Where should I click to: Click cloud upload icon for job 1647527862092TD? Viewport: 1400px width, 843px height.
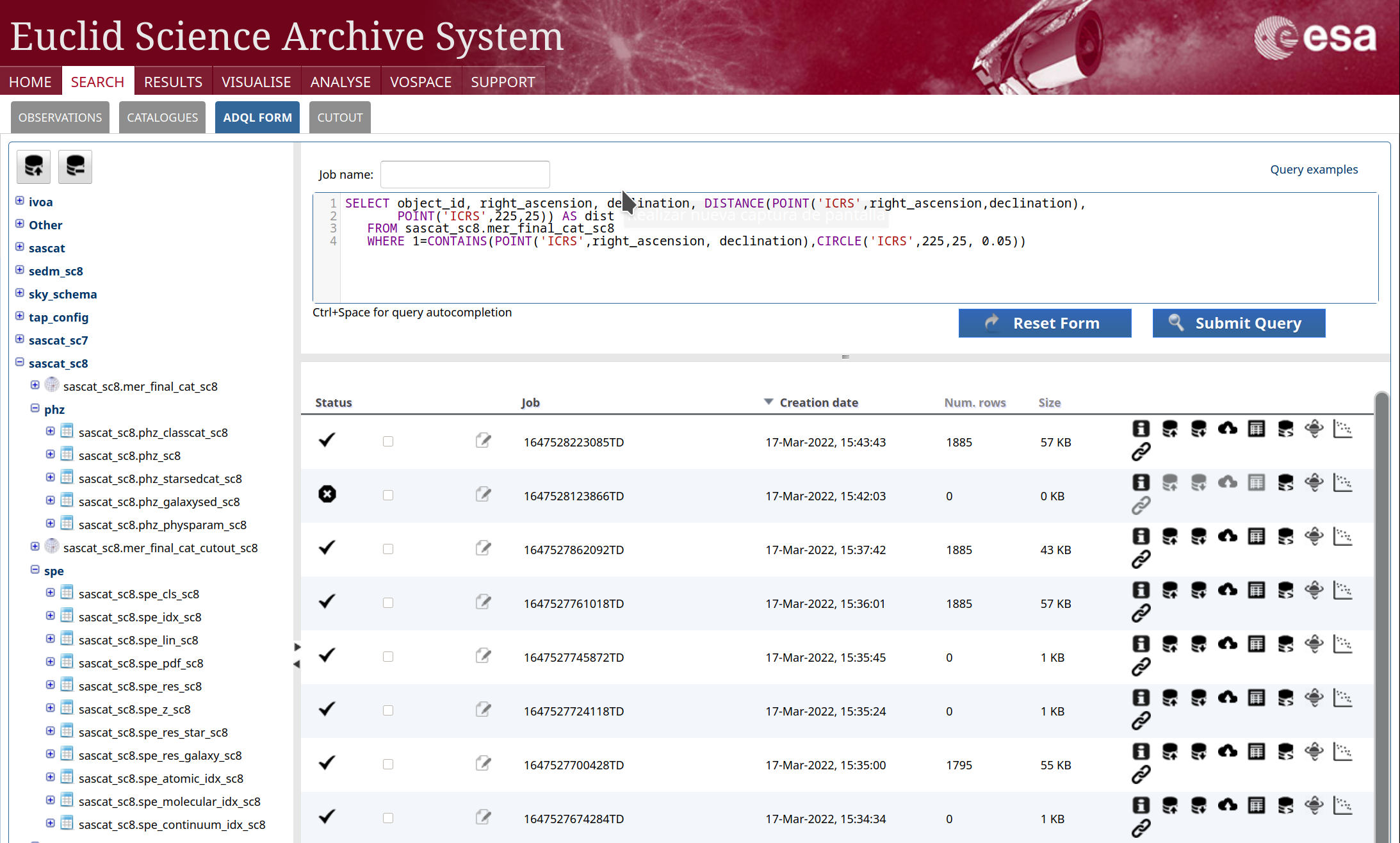(1228, 536)
